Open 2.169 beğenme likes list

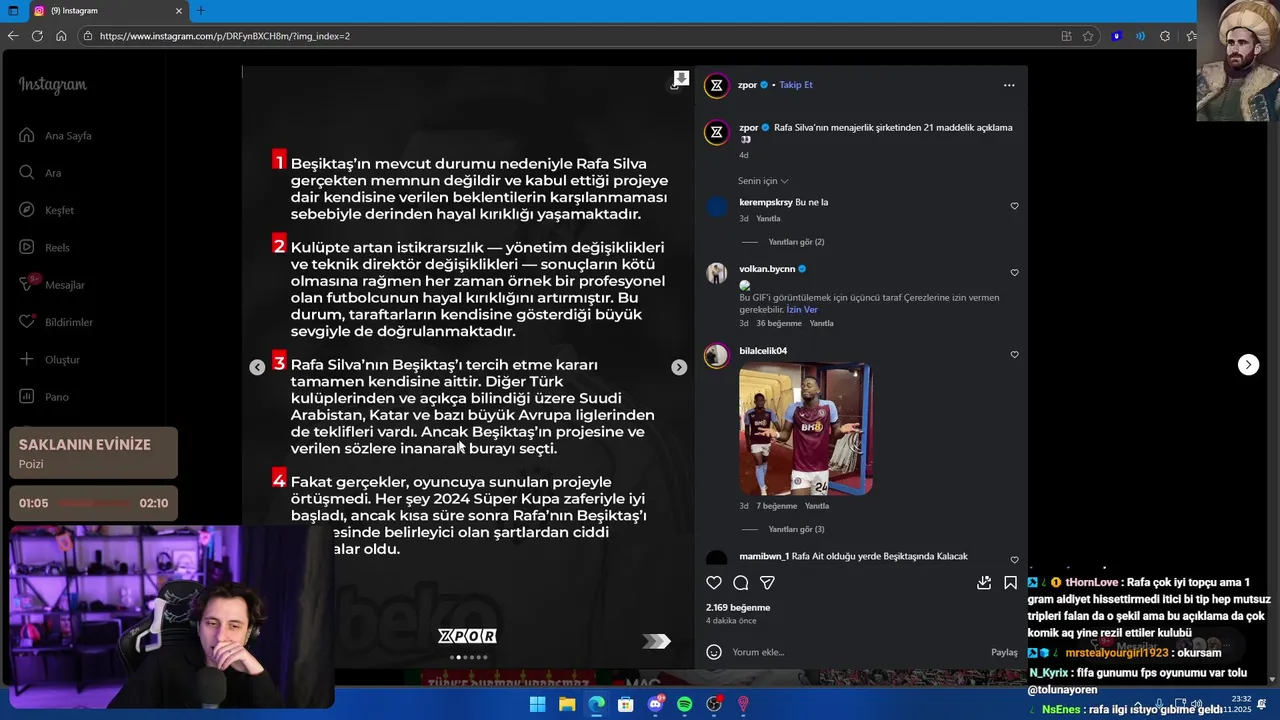coord(738,607)
